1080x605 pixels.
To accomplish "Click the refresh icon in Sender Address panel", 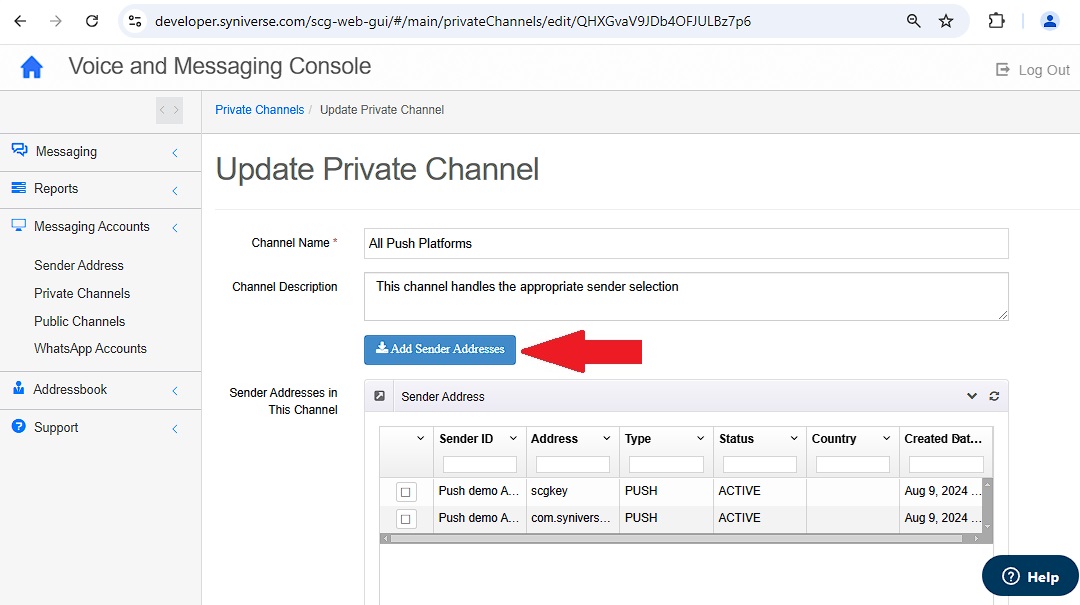I will click(994, 396).
